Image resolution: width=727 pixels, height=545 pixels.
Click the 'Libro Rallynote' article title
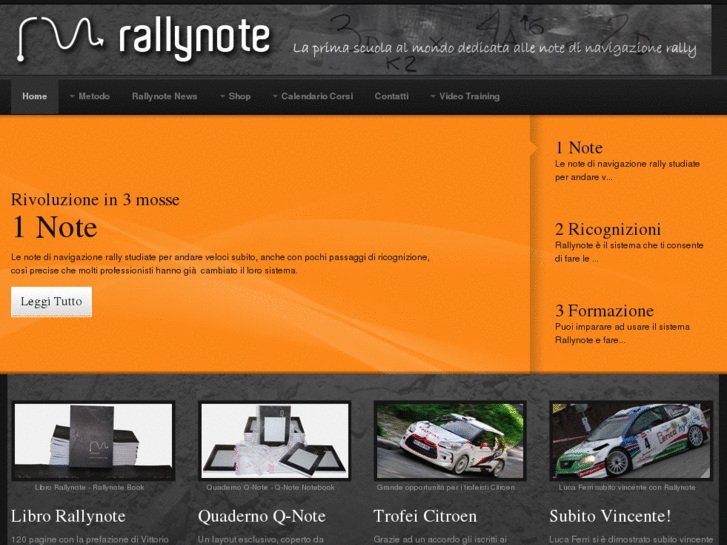[68, 516]
